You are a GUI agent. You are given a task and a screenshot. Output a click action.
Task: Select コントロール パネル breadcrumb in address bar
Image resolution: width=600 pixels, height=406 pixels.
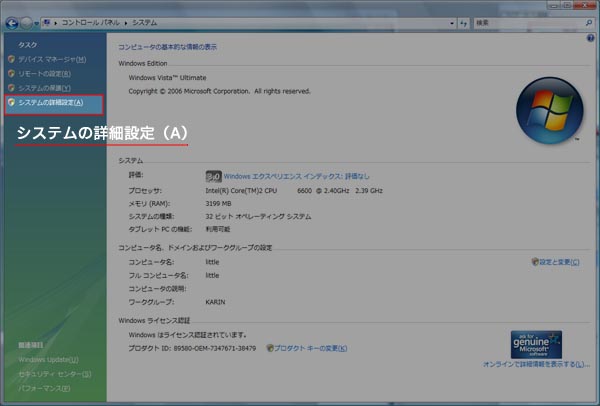point(91,23)
